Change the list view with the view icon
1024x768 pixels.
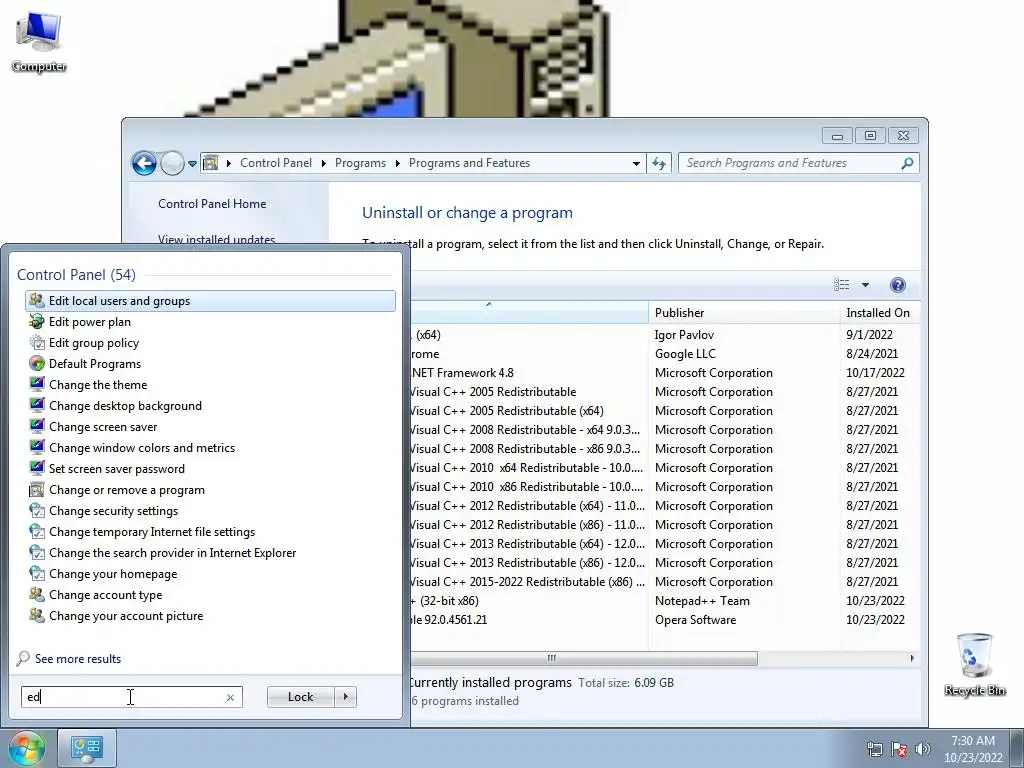click(x=842, y=285)
